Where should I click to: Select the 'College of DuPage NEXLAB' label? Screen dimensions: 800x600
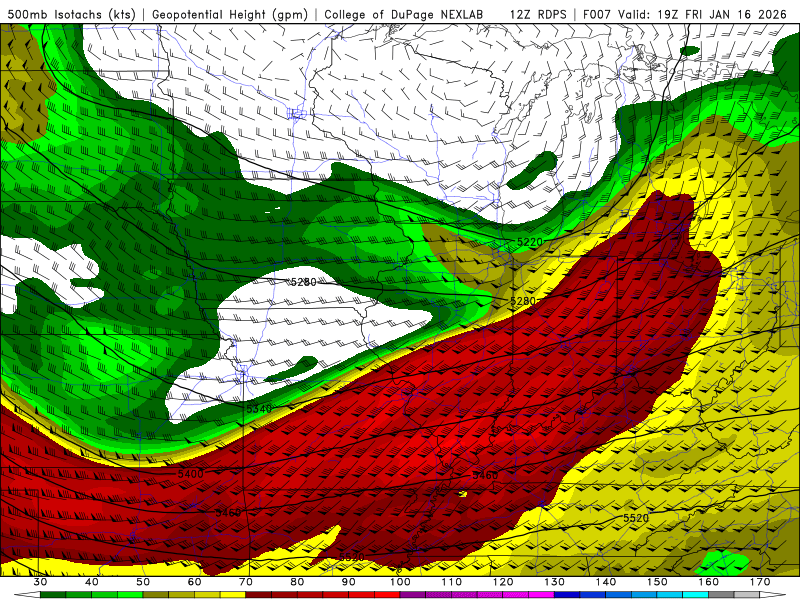point(404,14)
